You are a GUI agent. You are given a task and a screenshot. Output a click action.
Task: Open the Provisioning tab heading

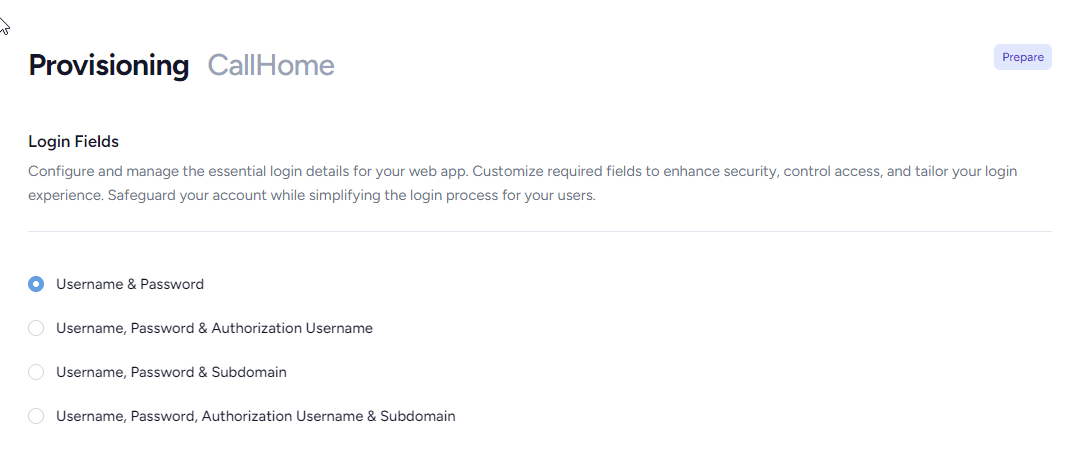109,65
